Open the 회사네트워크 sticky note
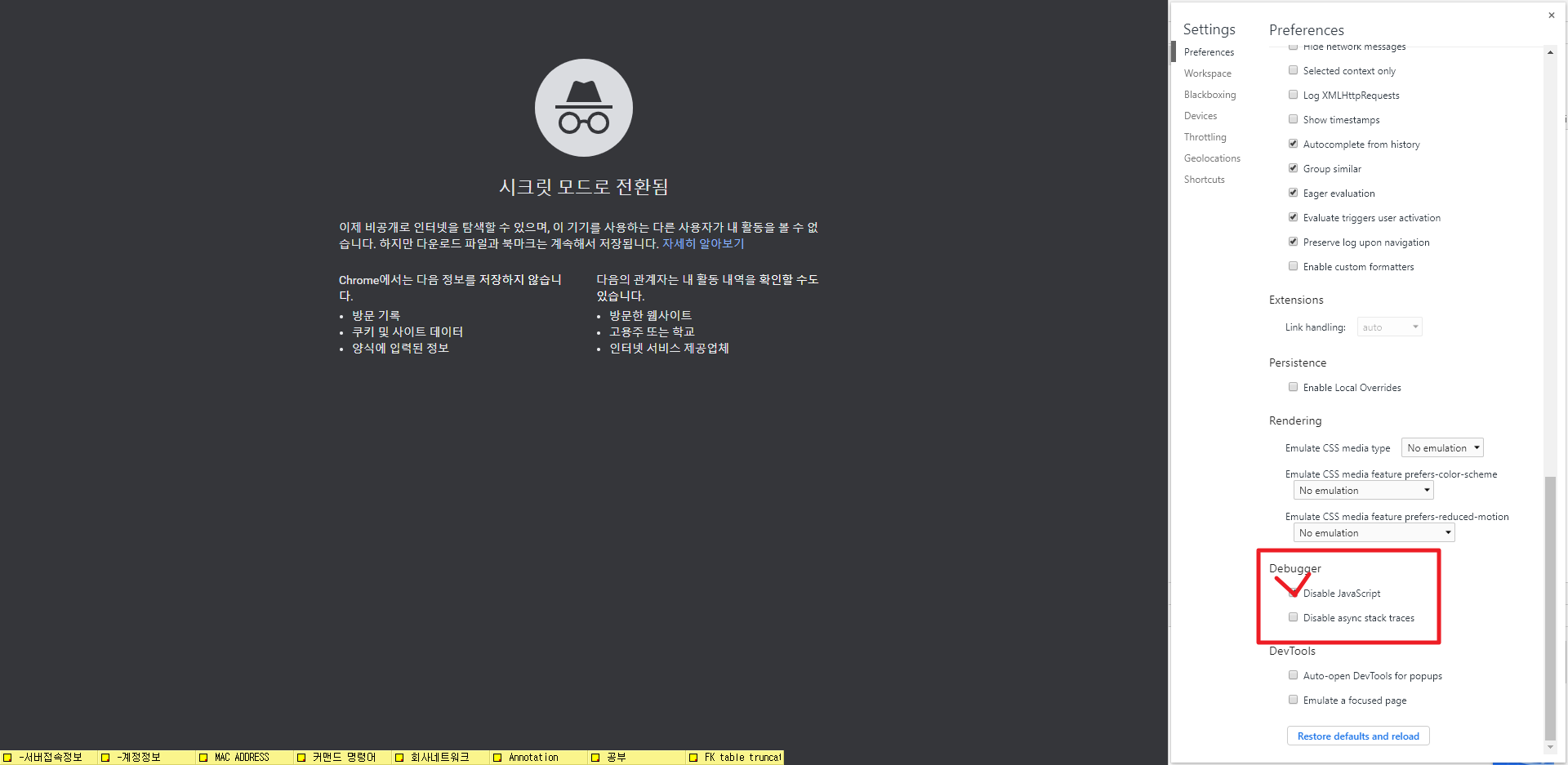1568x765 pixels. pyautogui.click(x=441, y=758)
